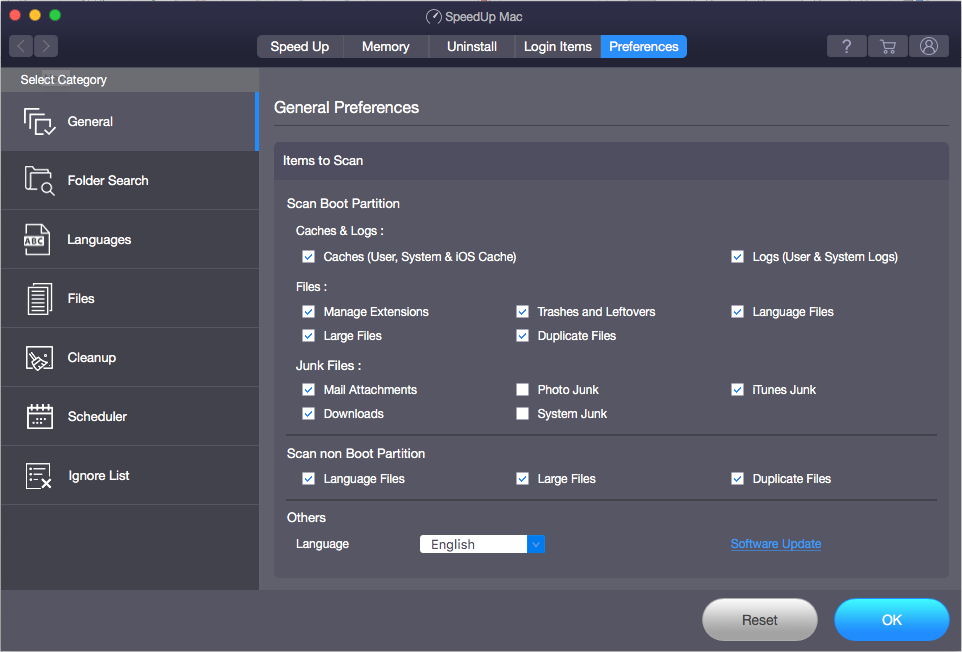The width and height of the screenshot is (962, 652).
Task: Enable the Photo Junk checkbox
Action: [x=522, y=389]
